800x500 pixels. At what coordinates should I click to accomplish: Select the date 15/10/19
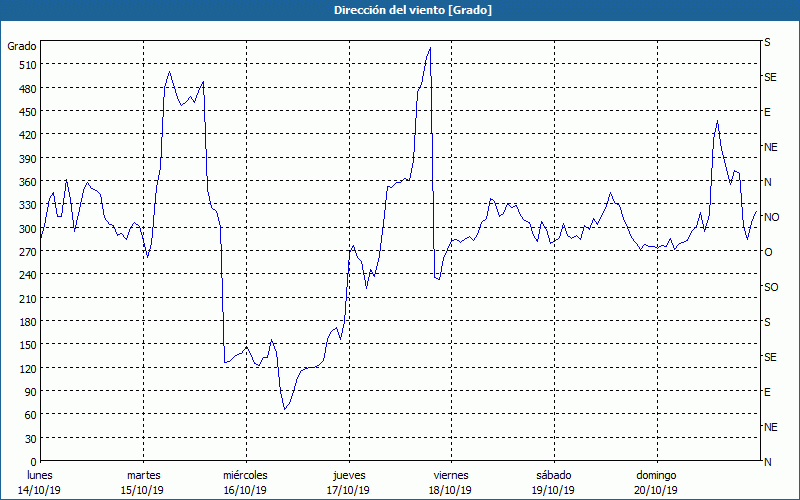pos(142,490)
